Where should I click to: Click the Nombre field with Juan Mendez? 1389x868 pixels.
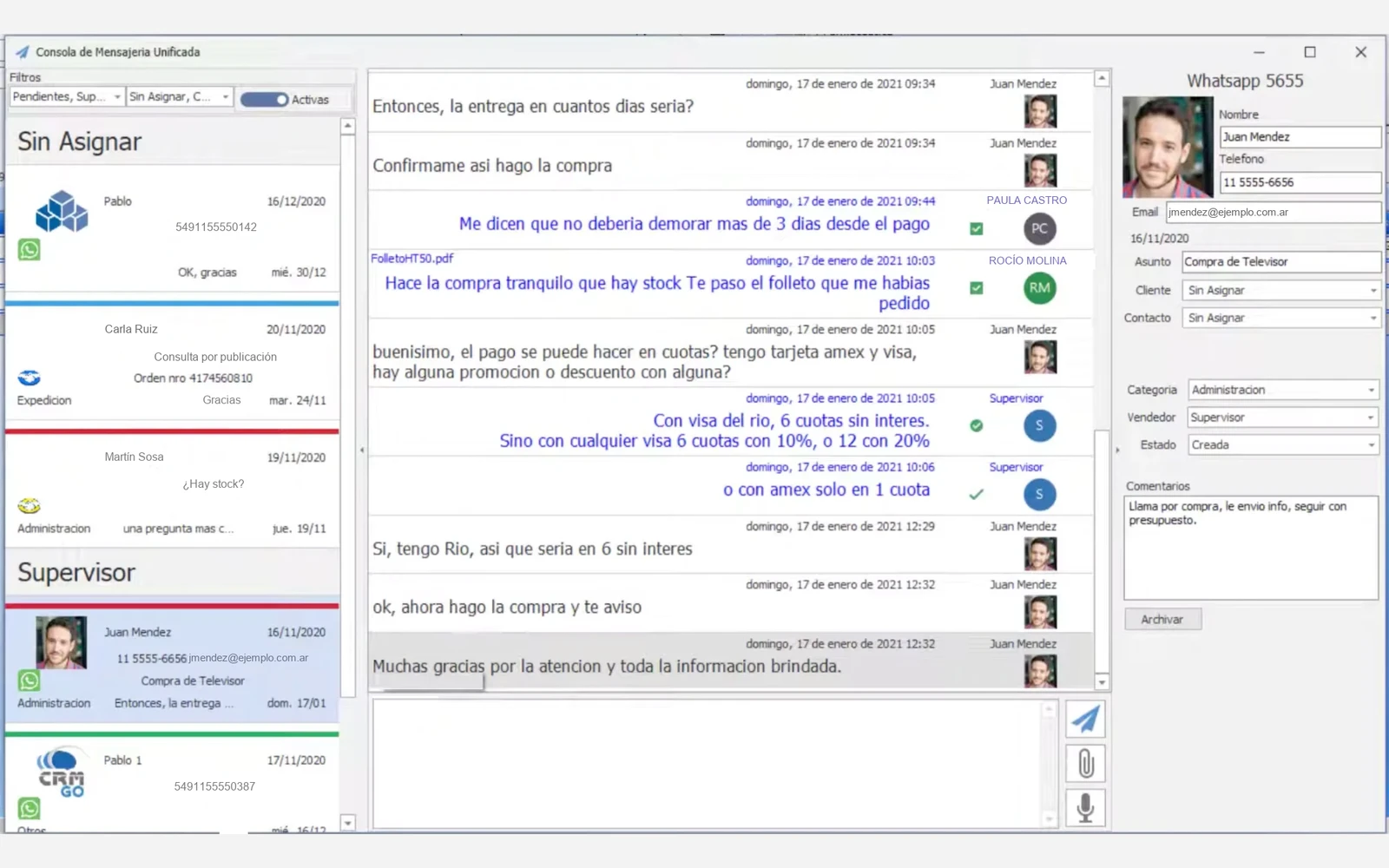point(1300,137)
